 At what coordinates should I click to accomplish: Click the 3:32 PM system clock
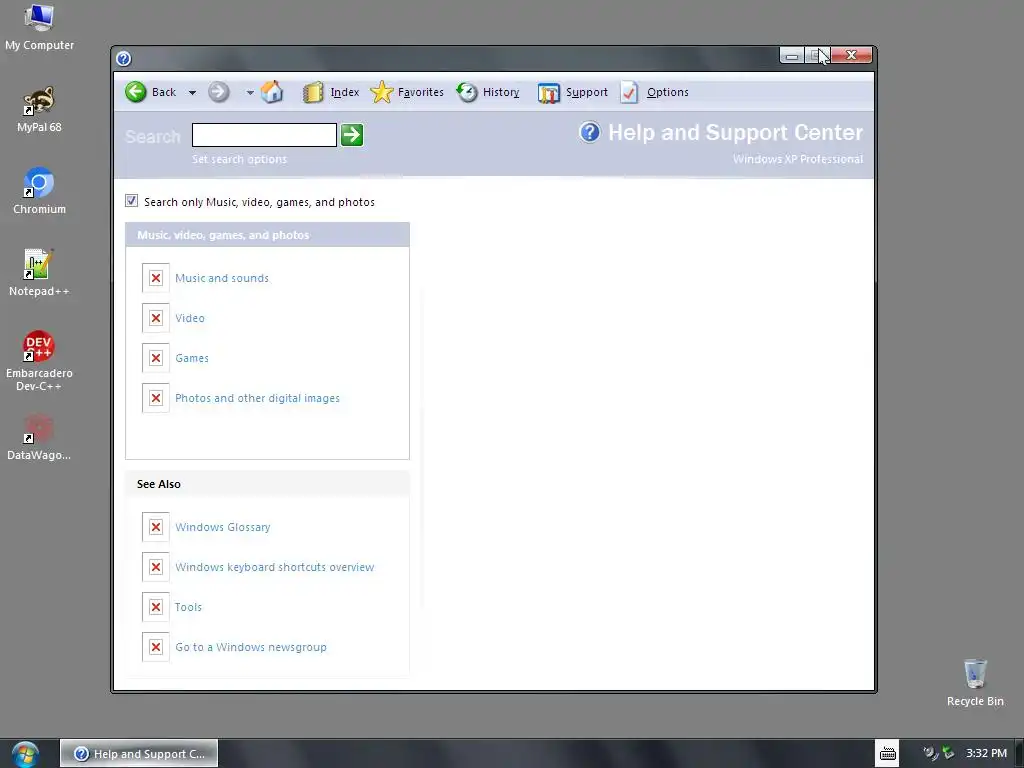pyautogui.click(x=986, y=754)
